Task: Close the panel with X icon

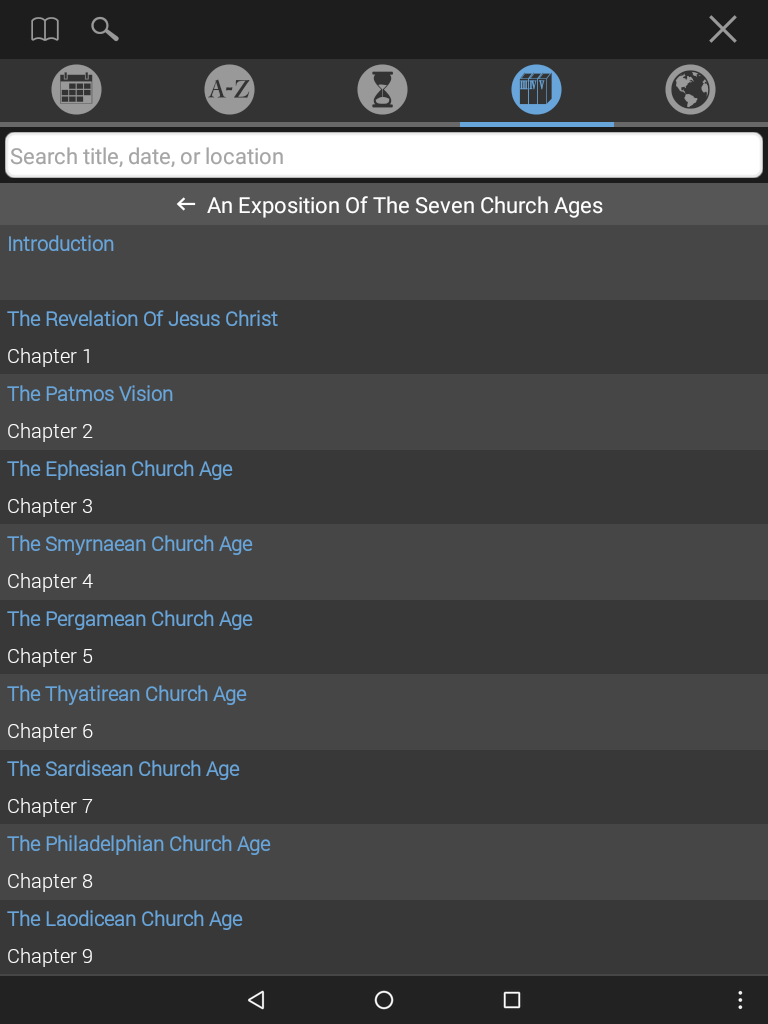Action: click(x=722, y=29)
